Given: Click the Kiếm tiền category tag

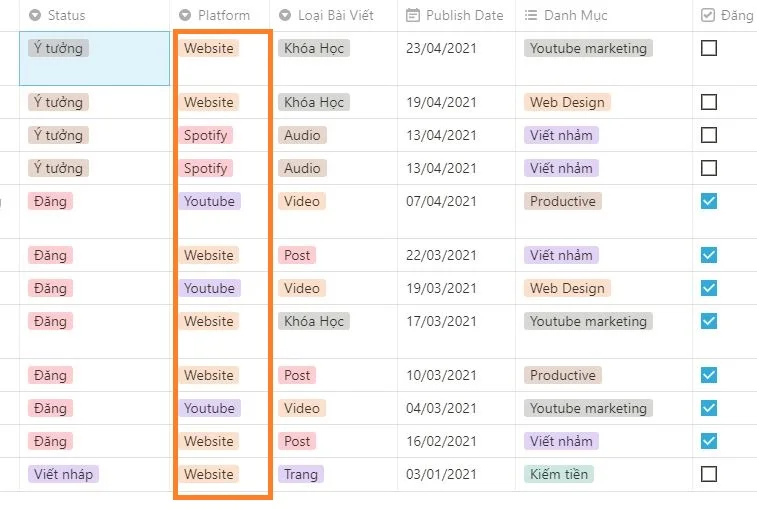Looking at the screenshot, I should tap(560, 474).
